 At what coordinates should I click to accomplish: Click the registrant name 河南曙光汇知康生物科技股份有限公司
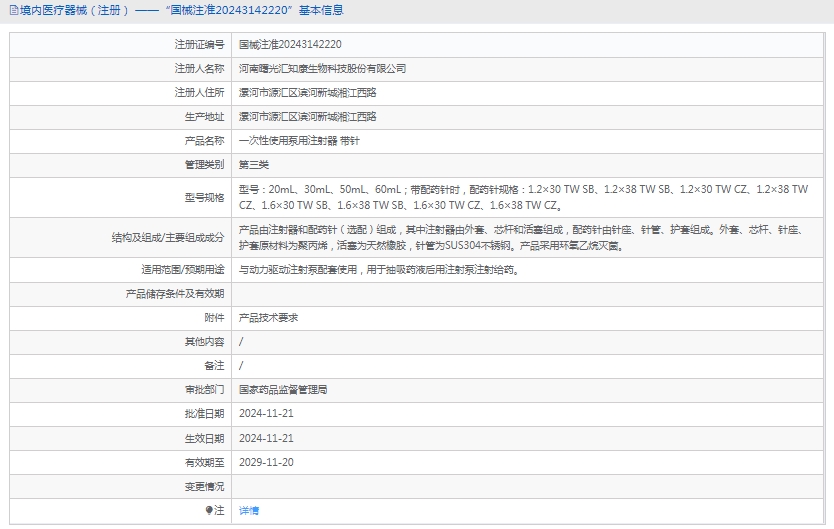pyautogui.click(x=322, y=69)
